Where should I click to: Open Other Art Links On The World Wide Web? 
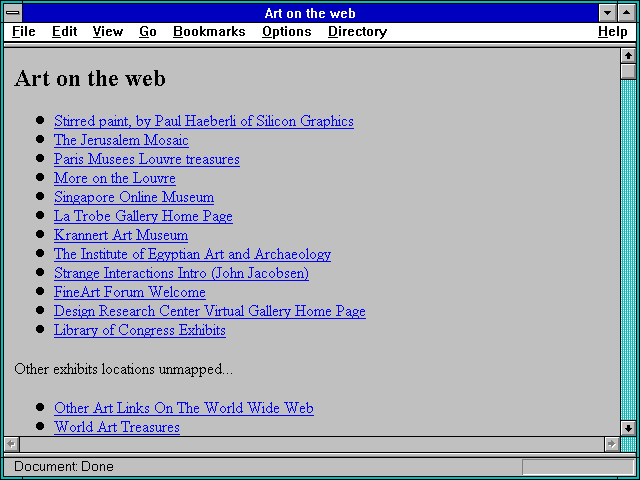184,408
